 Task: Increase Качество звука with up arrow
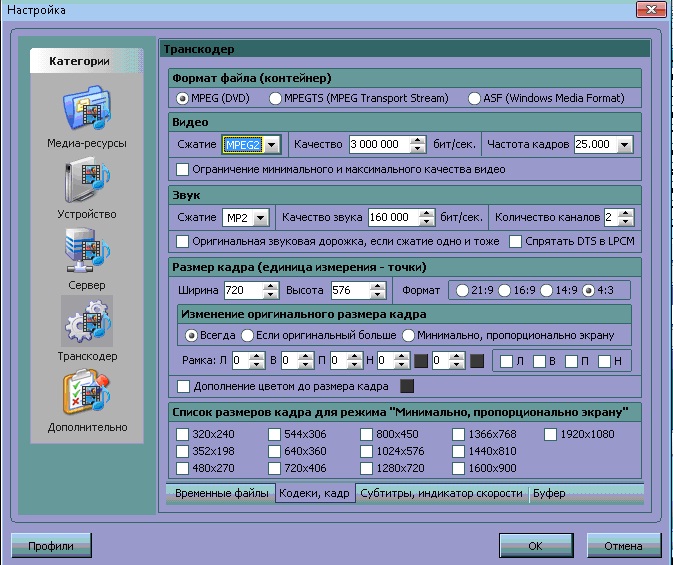pyautogui.click(x=426, y=213)
